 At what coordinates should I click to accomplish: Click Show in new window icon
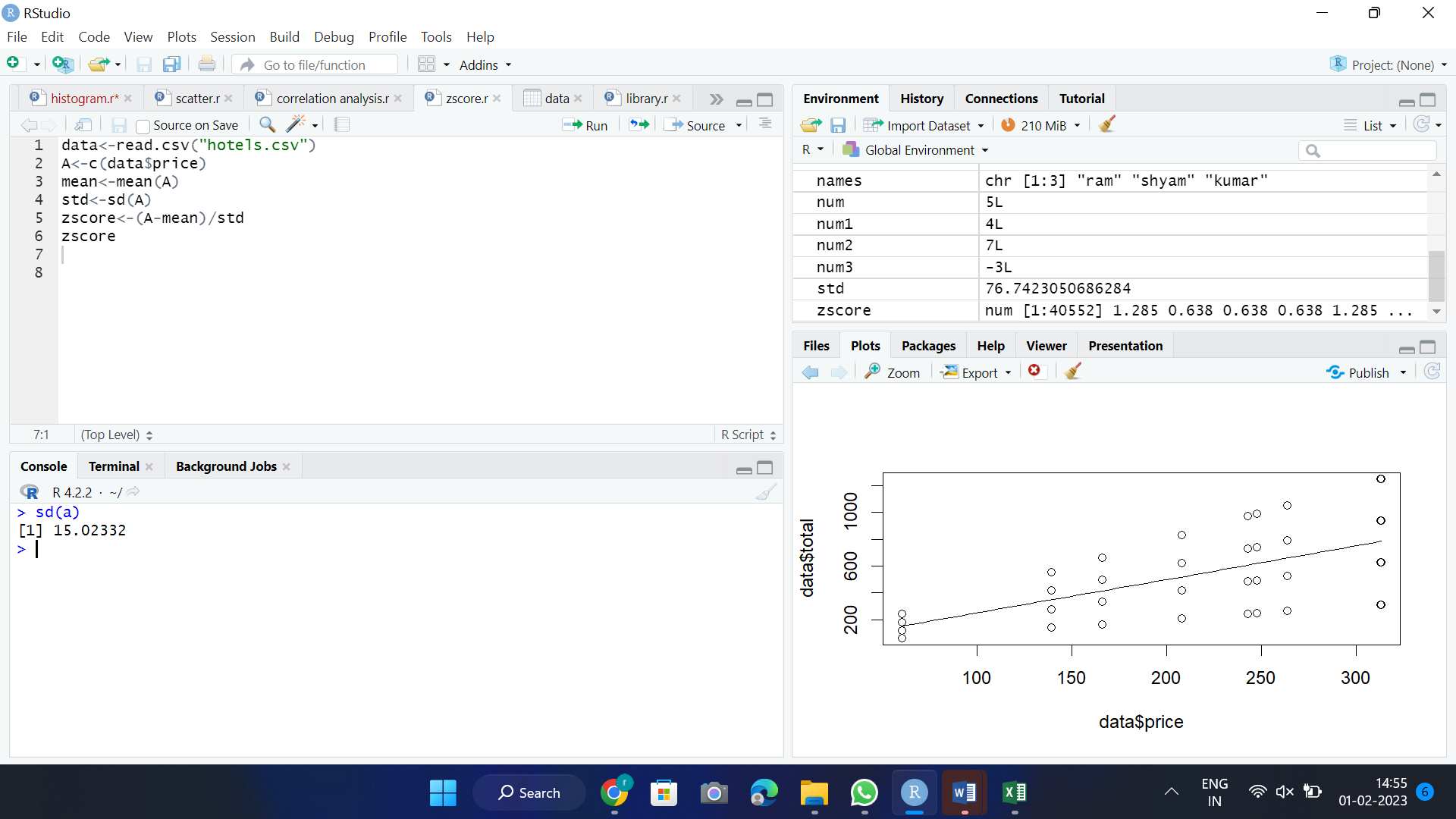click(83, 125)
